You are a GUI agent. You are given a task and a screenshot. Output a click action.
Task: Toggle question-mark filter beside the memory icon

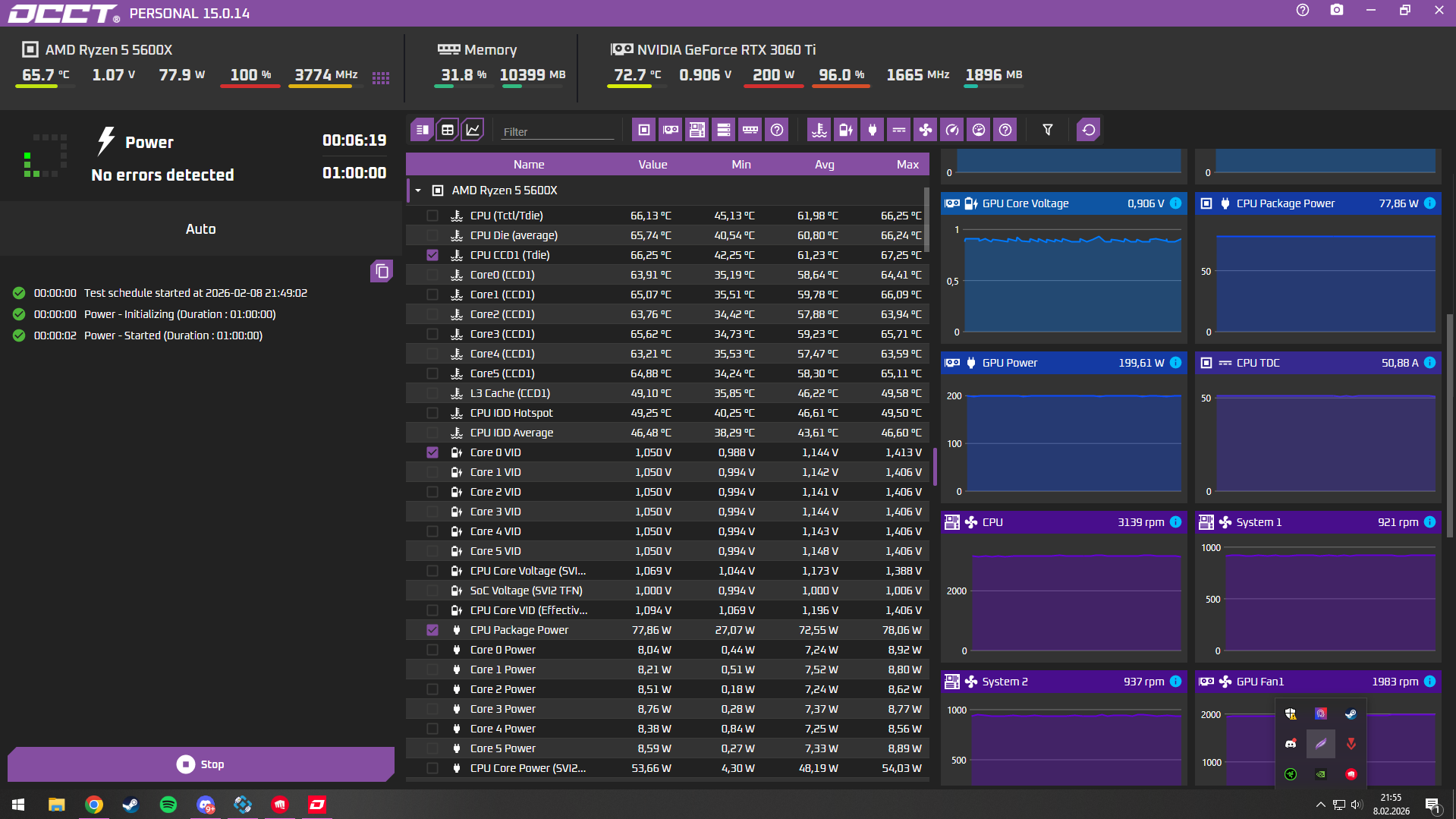[777, 130]
